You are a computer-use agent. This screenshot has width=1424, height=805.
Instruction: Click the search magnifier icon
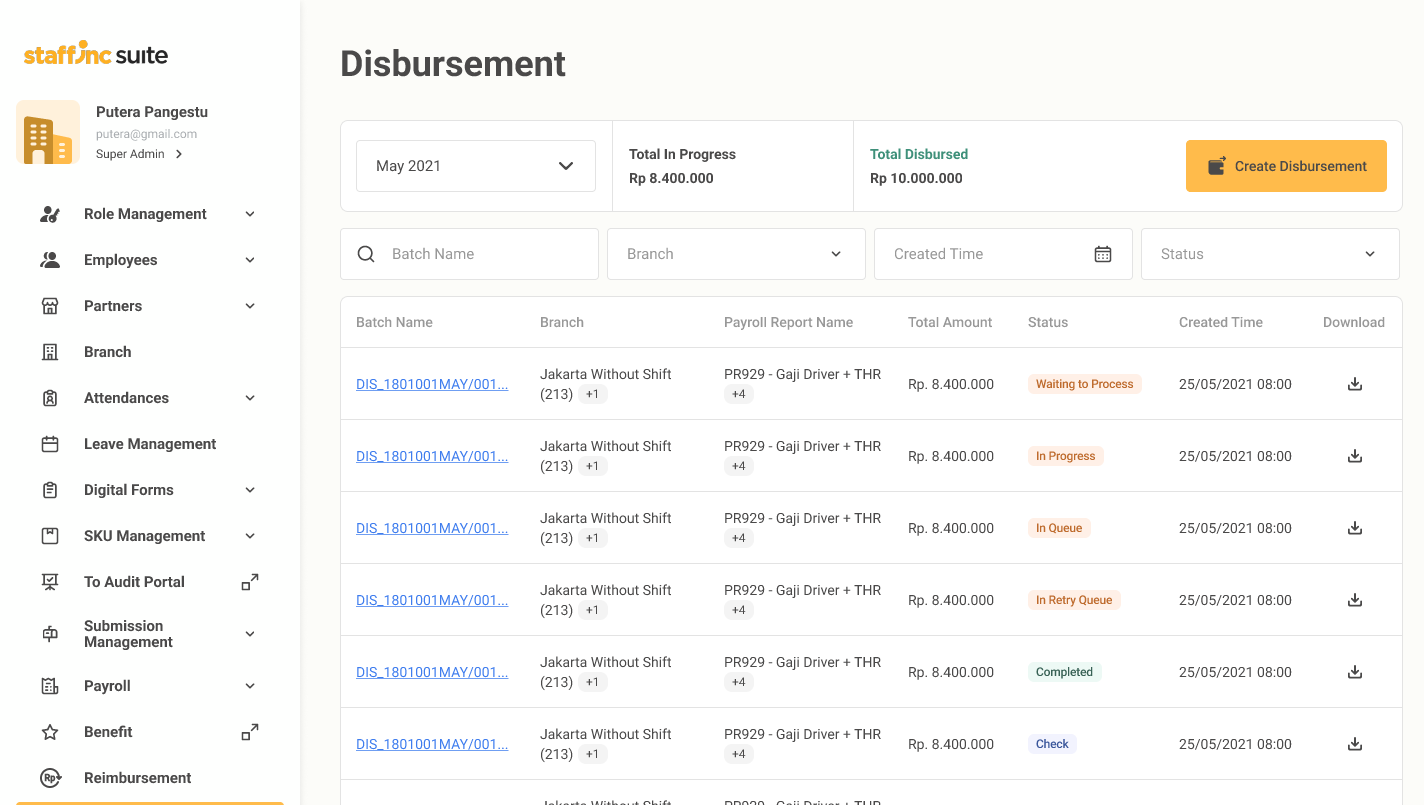point(366,254)
